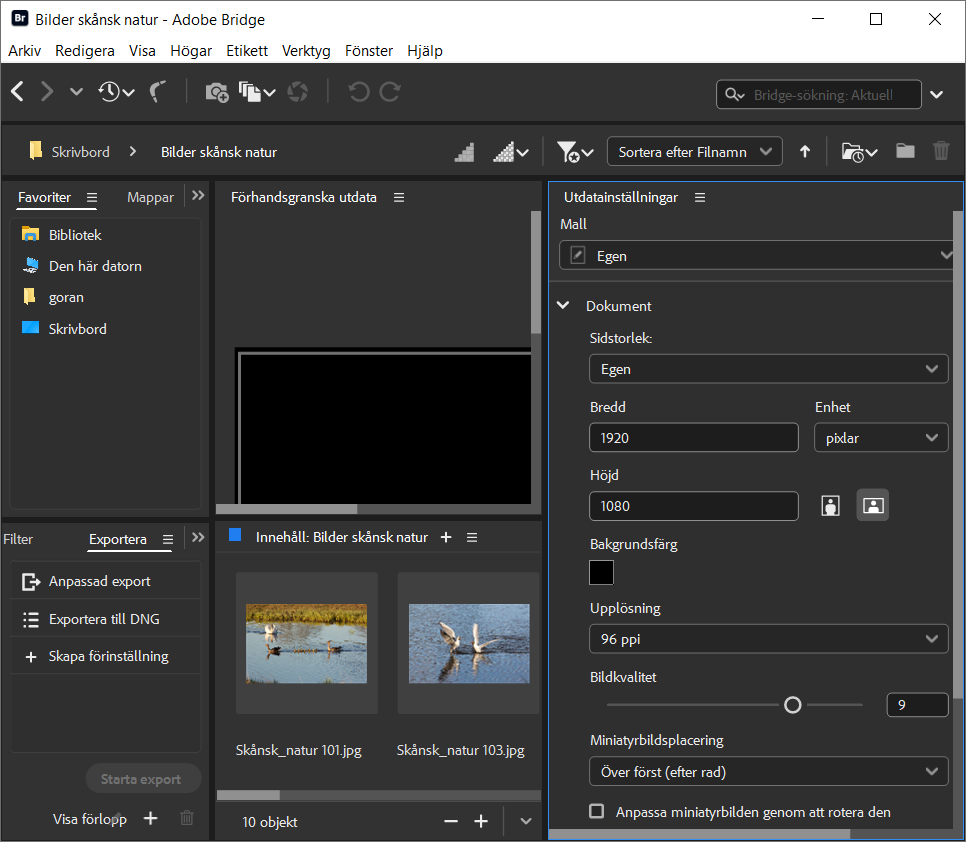966x842 pixels.
Task: Click the black Bakgrundsfärg color swatch
Action: (x=602, y=573)
